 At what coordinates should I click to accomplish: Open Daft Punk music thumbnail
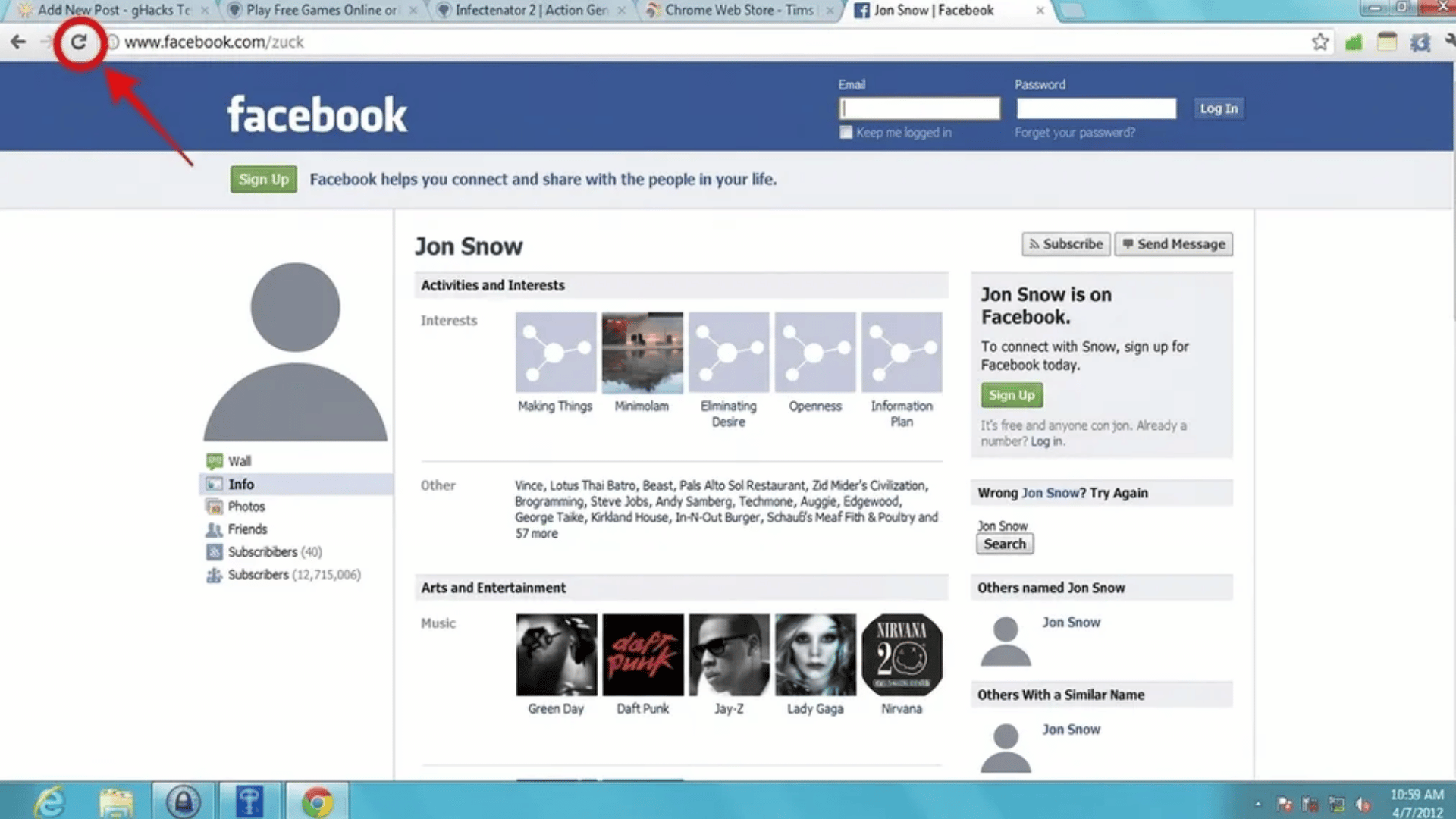point(643,654)
